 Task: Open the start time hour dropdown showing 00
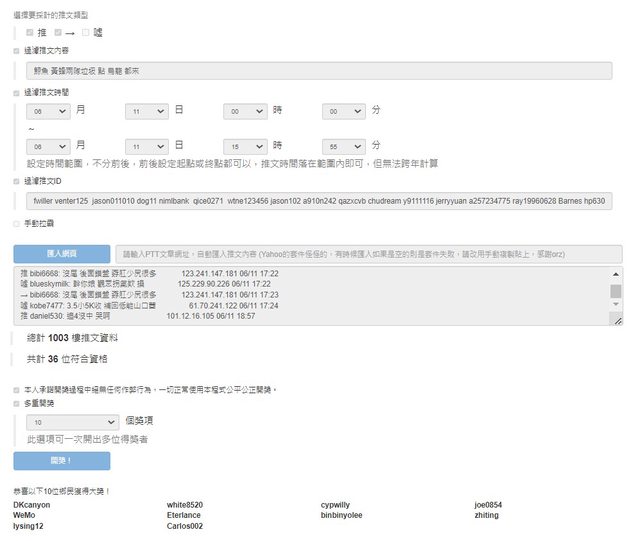tap(244, 112)
